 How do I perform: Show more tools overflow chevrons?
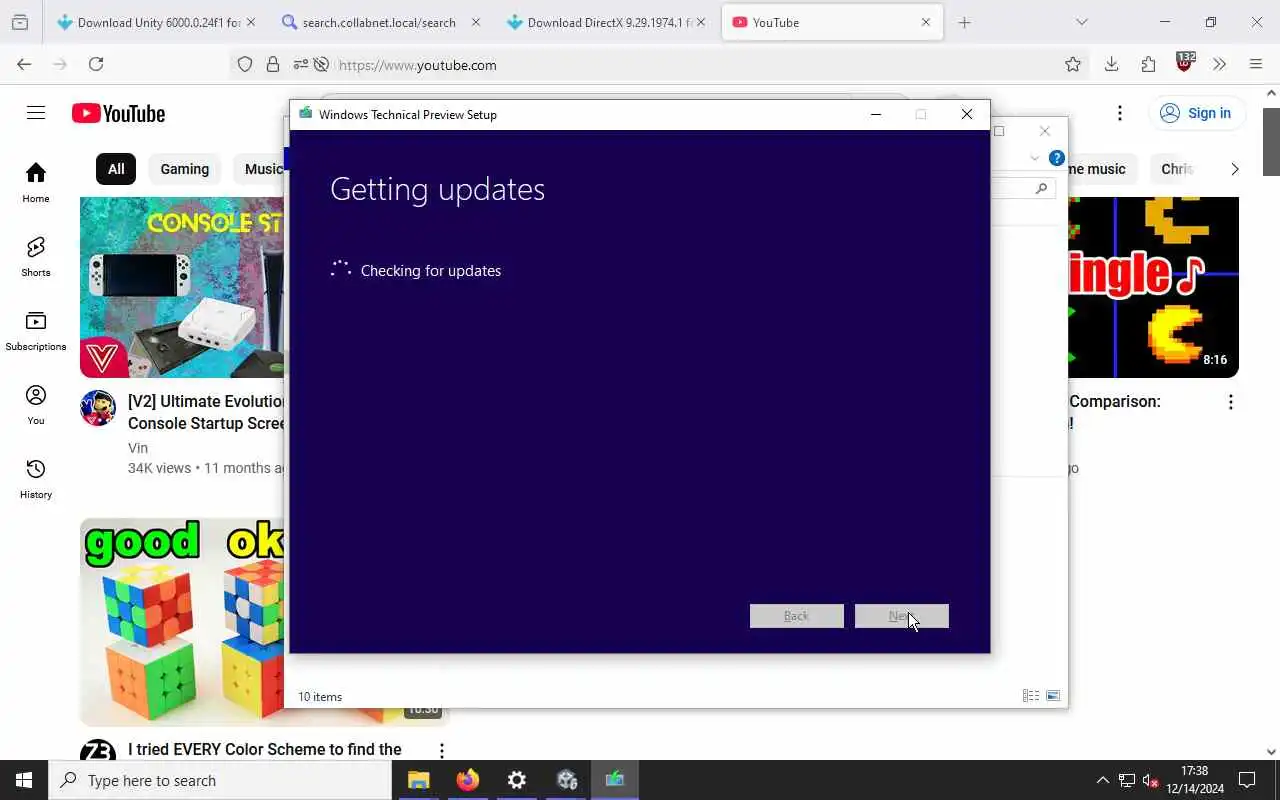coord(1219,64)
